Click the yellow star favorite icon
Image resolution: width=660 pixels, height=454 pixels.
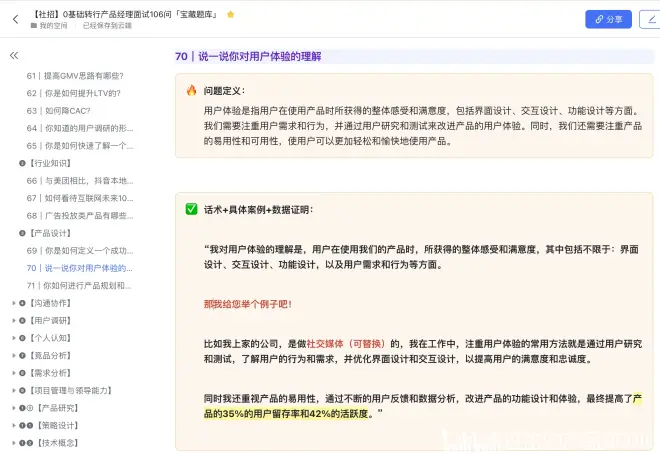231,14
